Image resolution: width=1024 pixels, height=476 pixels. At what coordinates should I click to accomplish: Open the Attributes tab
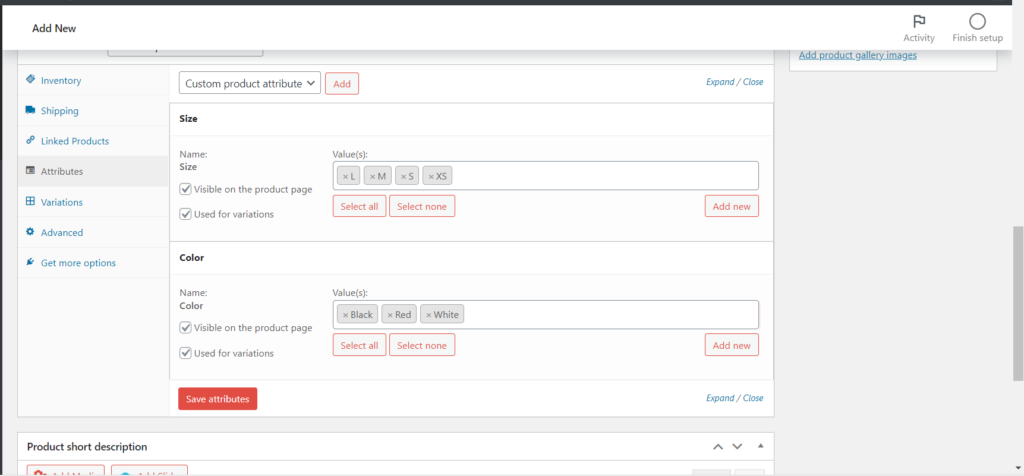pos(62,171)
